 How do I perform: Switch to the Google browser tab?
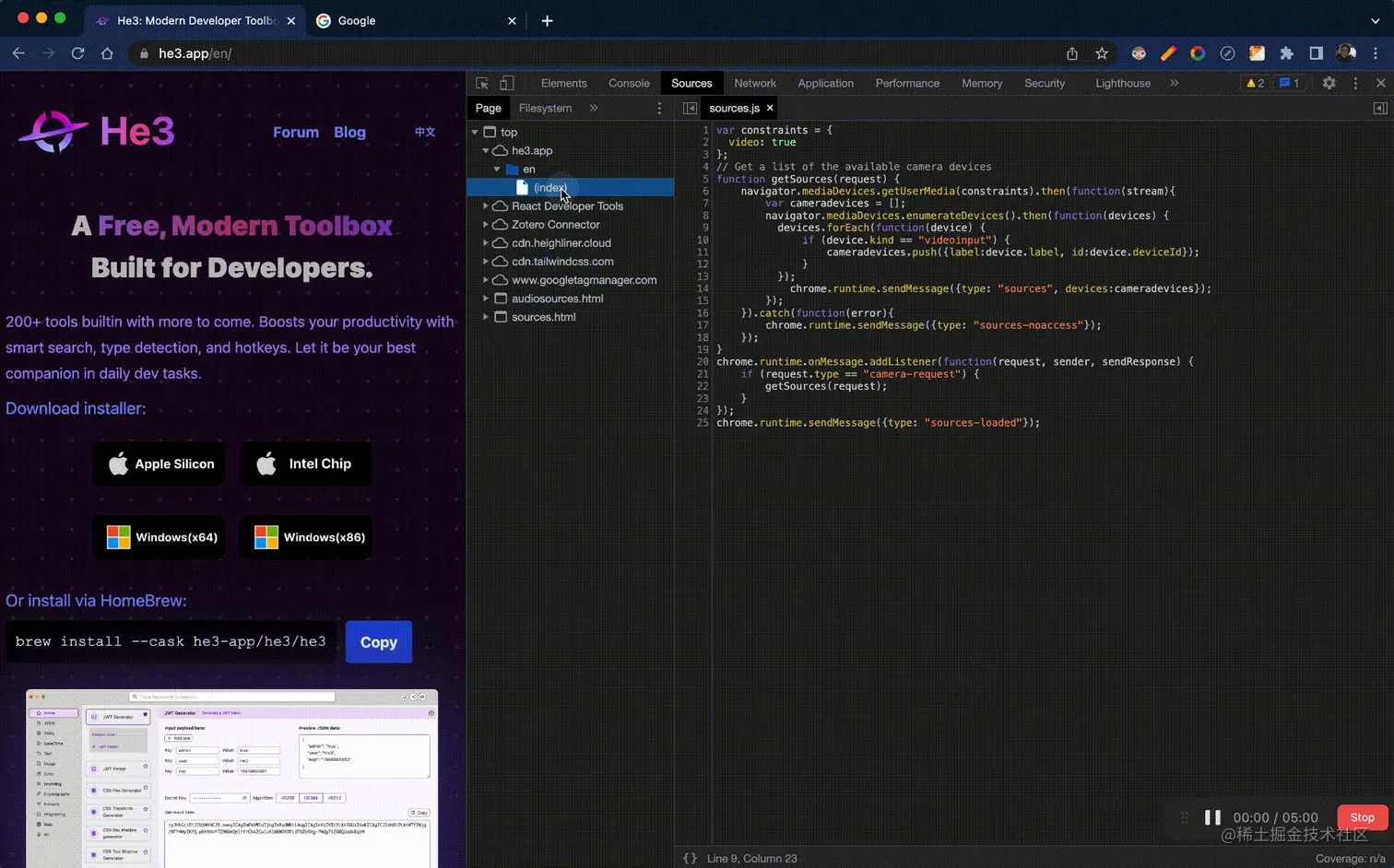pyautogui.click(x=415, y=20)
